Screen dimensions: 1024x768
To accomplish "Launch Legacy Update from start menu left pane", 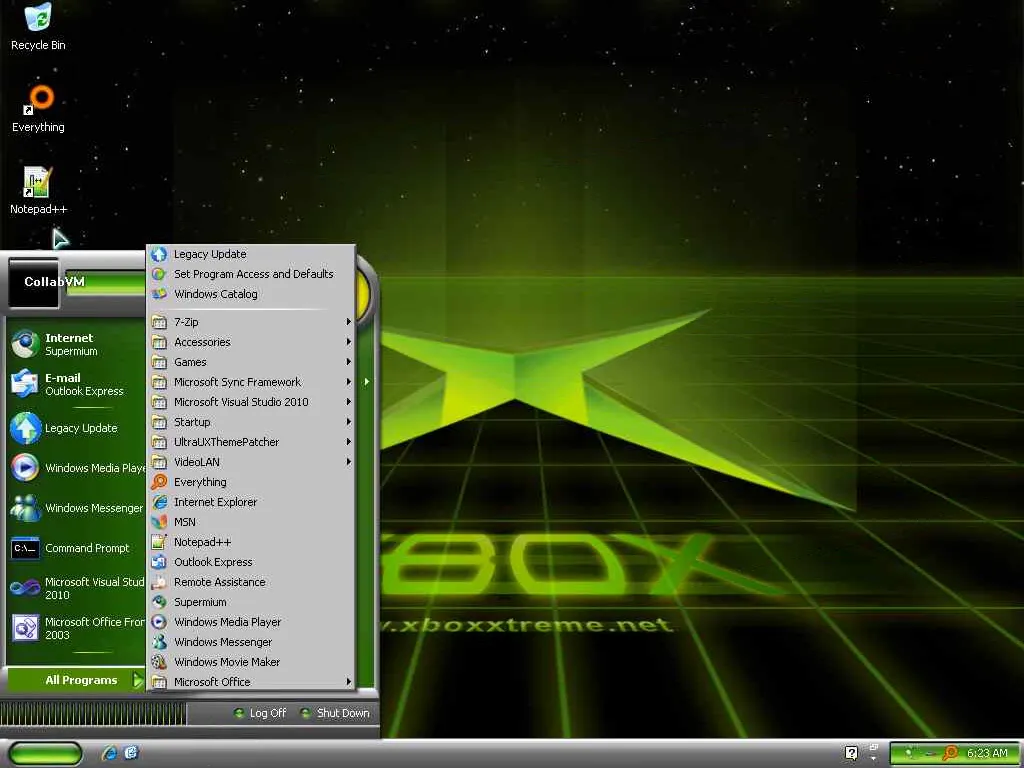I will (76, 428).
